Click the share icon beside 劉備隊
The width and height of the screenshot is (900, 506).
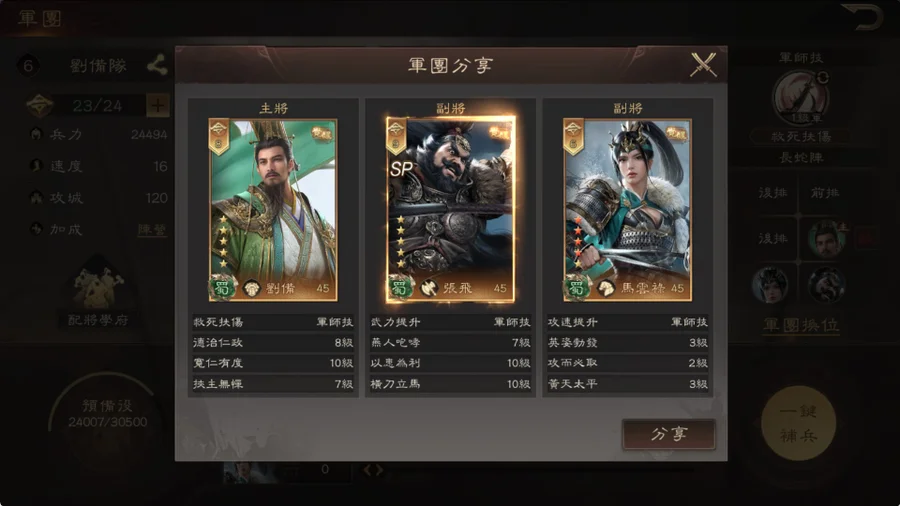[x=157, y=65]
